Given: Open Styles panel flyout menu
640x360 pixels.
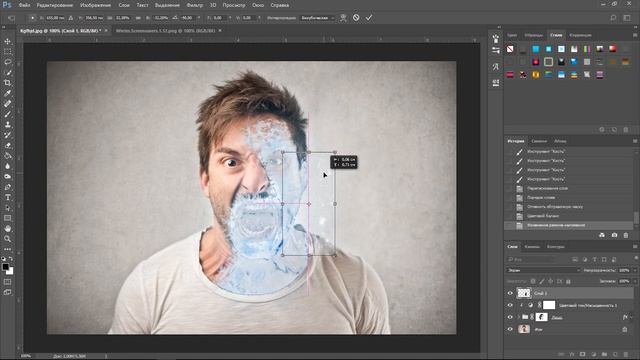Looking at the screenshot, I should click(x=635, y=35).
